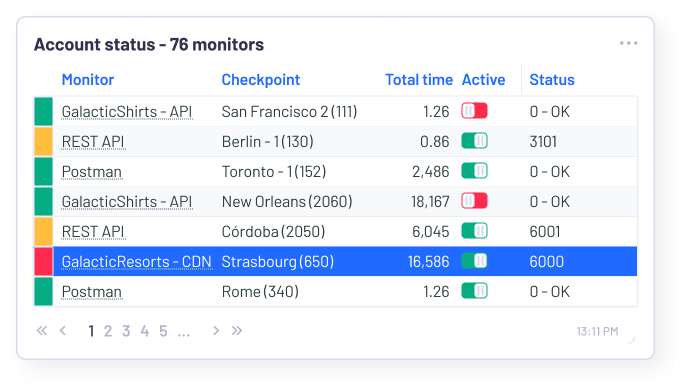Click total time value '0.86'
The image size is (687, 392).
pos(435,141)
